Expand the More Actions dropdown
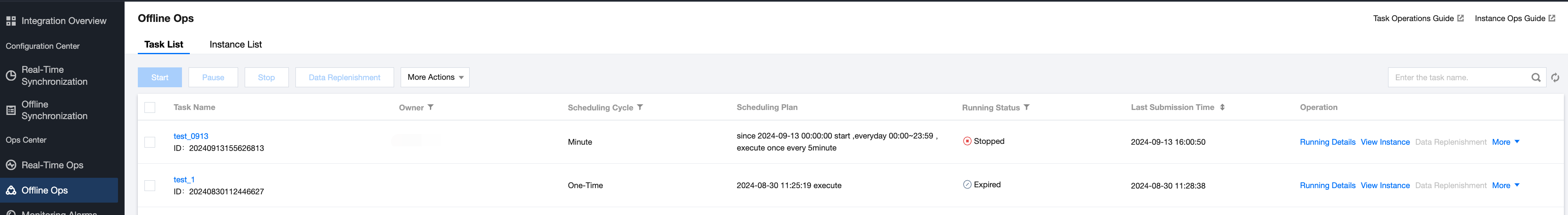This screenshot has height=215, width=1568. [x=435, y=77]
